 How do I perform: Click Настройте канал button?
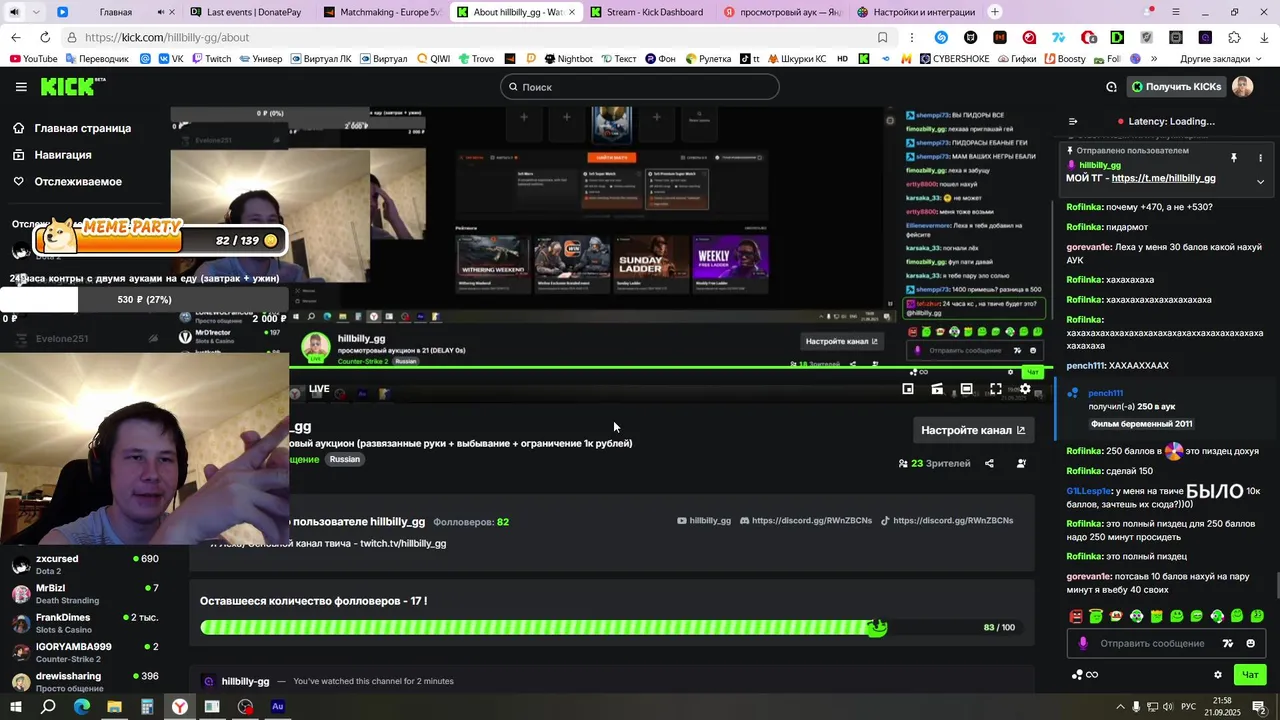(x=972, y=430)
